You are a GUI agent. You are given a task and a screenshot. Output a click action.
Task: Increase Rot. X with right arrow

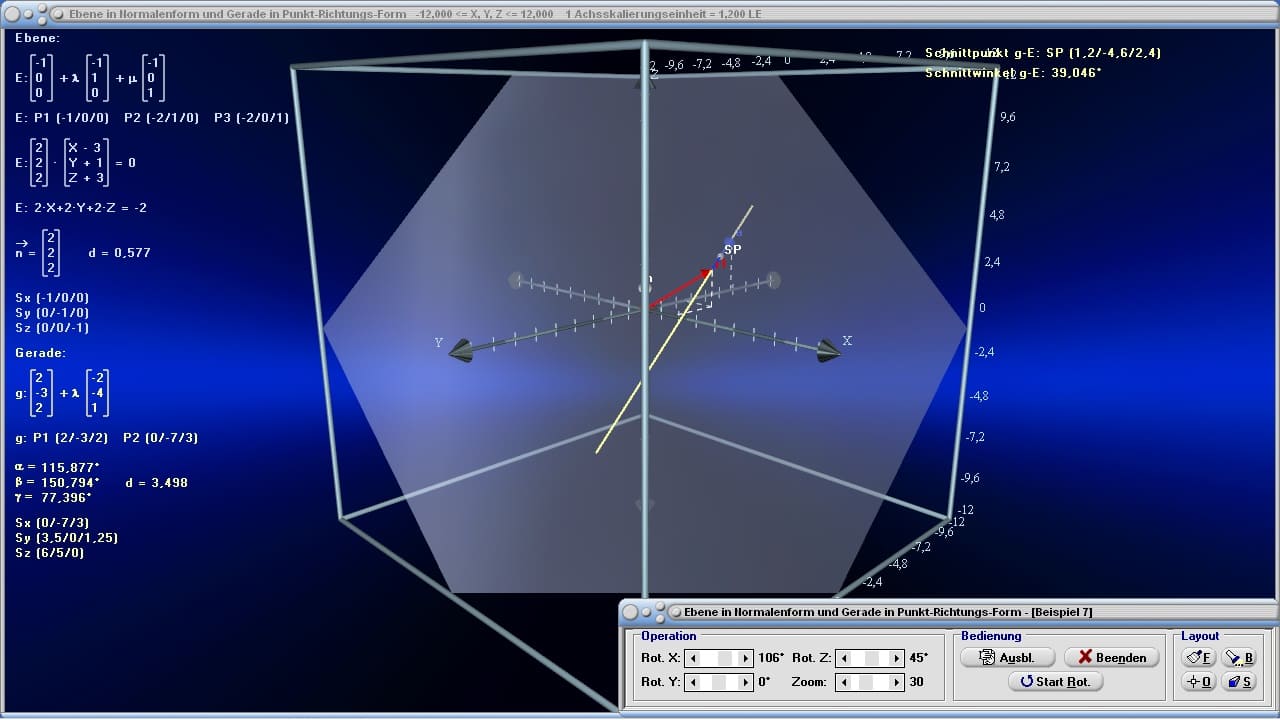click(x=746, y=658)
